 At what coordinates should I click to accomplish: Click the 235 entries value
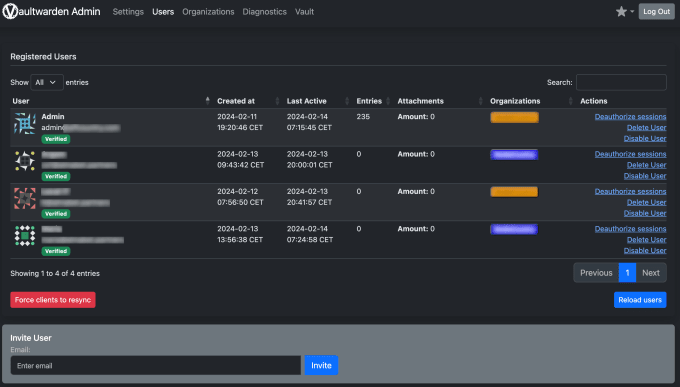pos(363,117)
